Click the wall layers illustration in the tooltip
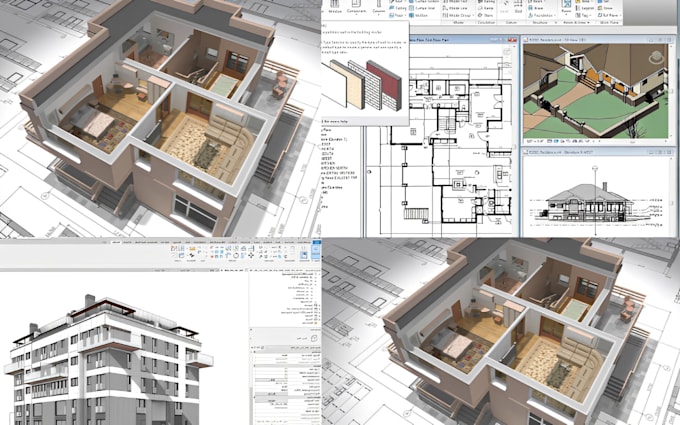Screen dimensions: 680x425 point(363,85)
